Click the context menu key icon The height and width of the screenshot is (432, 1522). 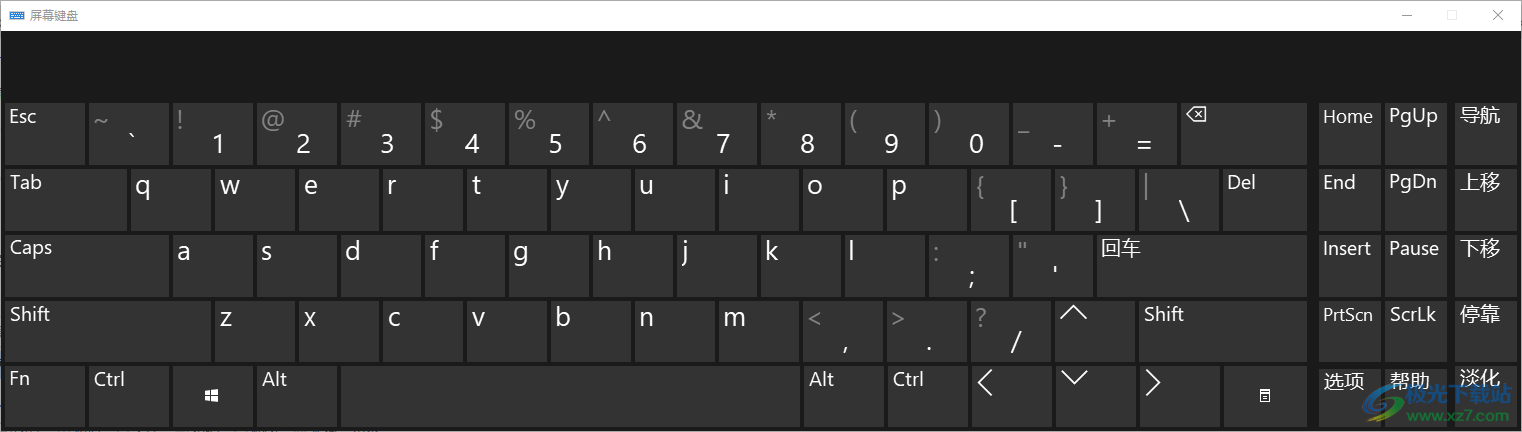1264,396
